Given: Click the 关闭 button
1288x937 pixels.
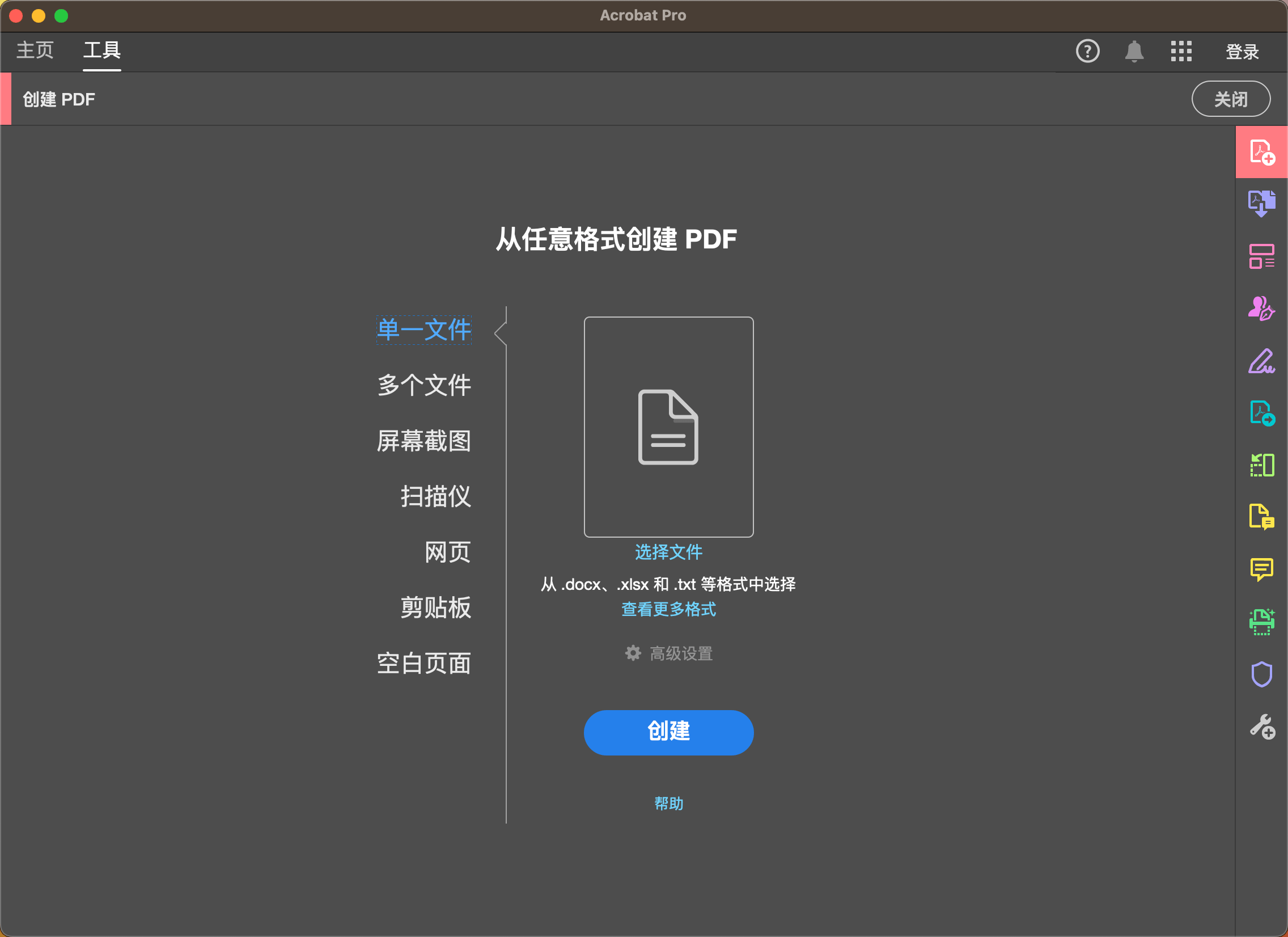Looking at the screenshot, I should [x=1231, y=99].
